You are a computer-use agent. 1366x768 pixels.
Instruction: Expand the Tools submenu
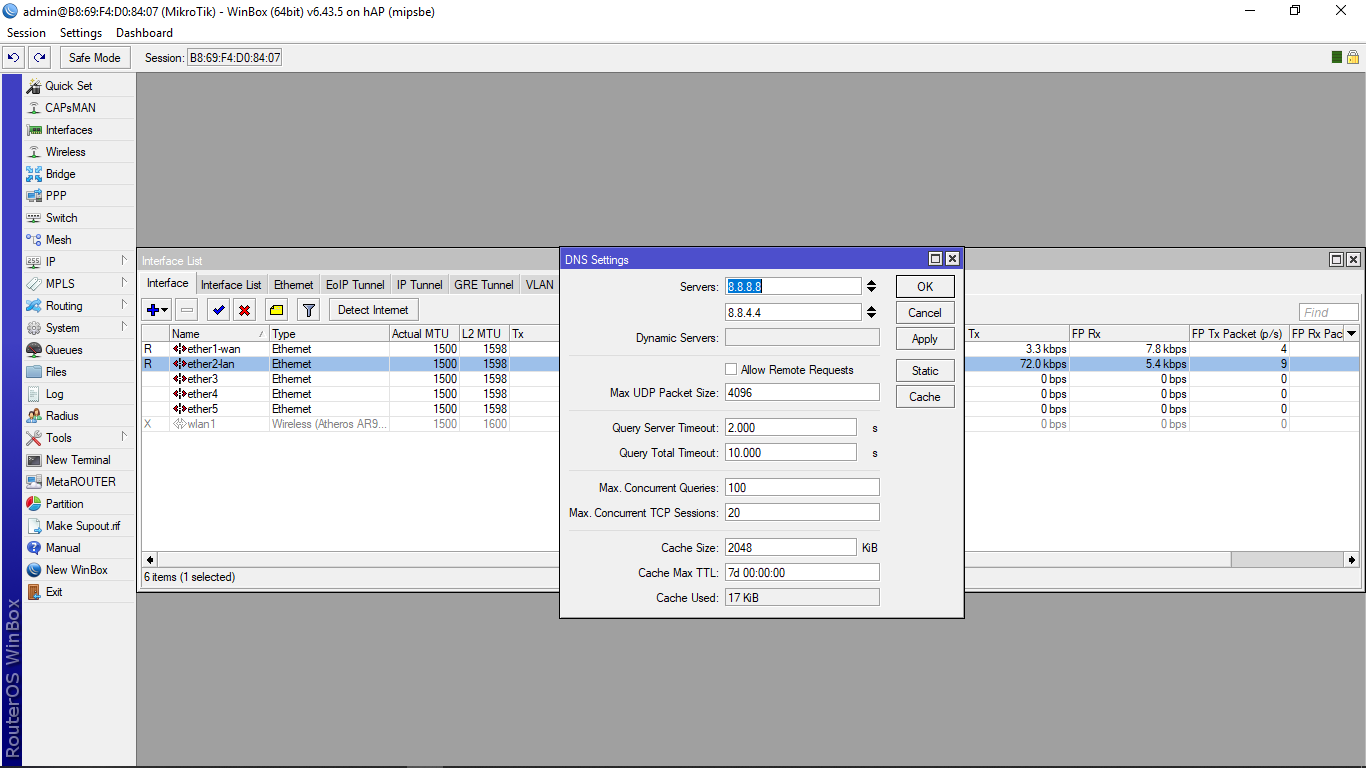tap(79, 438)
